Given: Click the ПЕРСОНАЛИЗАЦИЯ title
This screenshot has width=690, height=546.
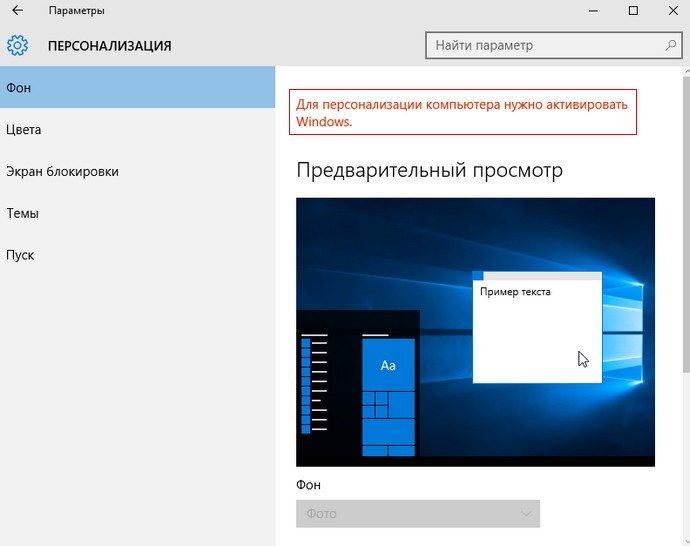Looking at the screenshot, I should coord(110,46).
